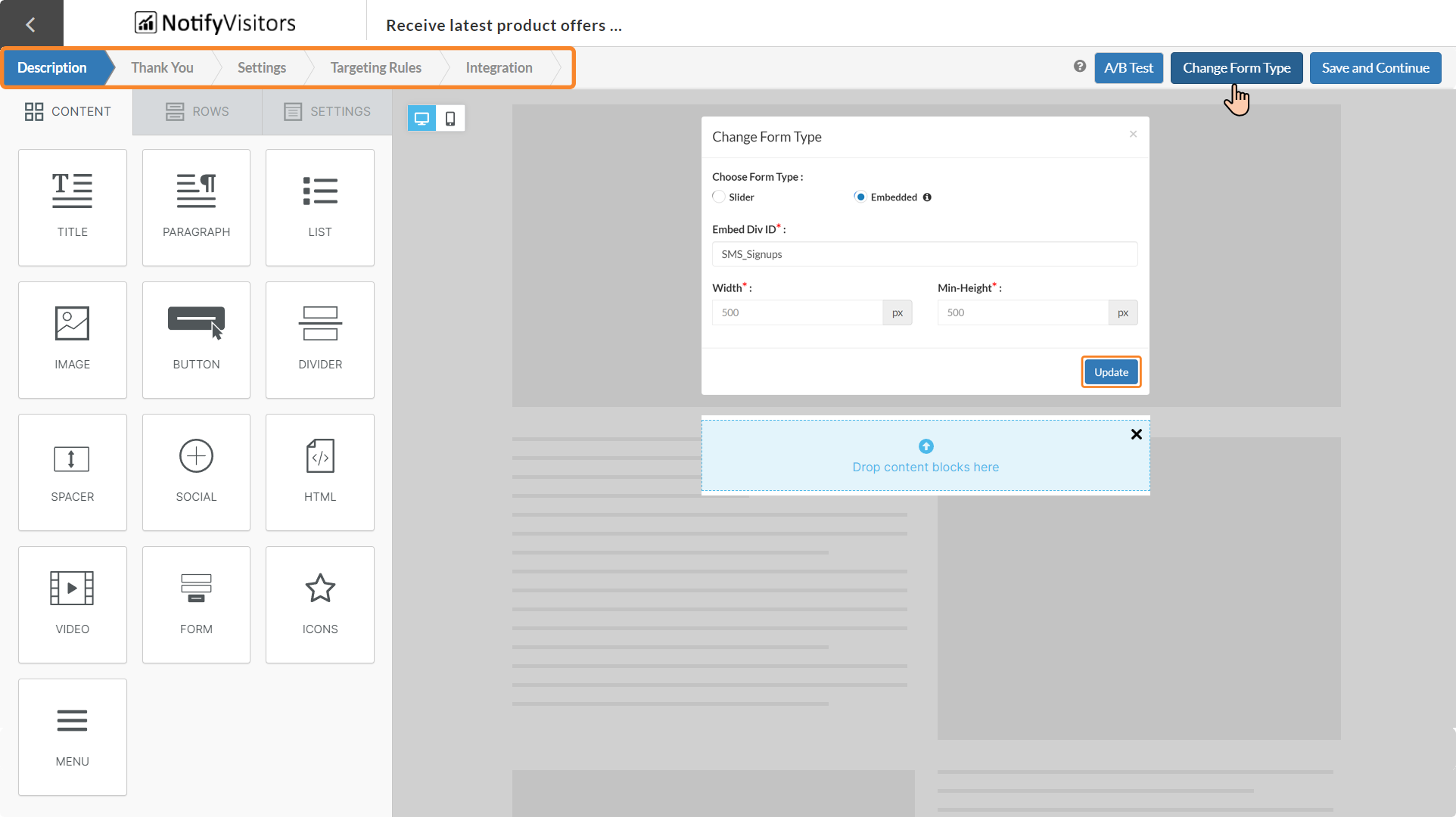The width and height of the screenshot is (1456, 817).
Task: Click the Min-Height px unit label
Action: point(1123,312)
